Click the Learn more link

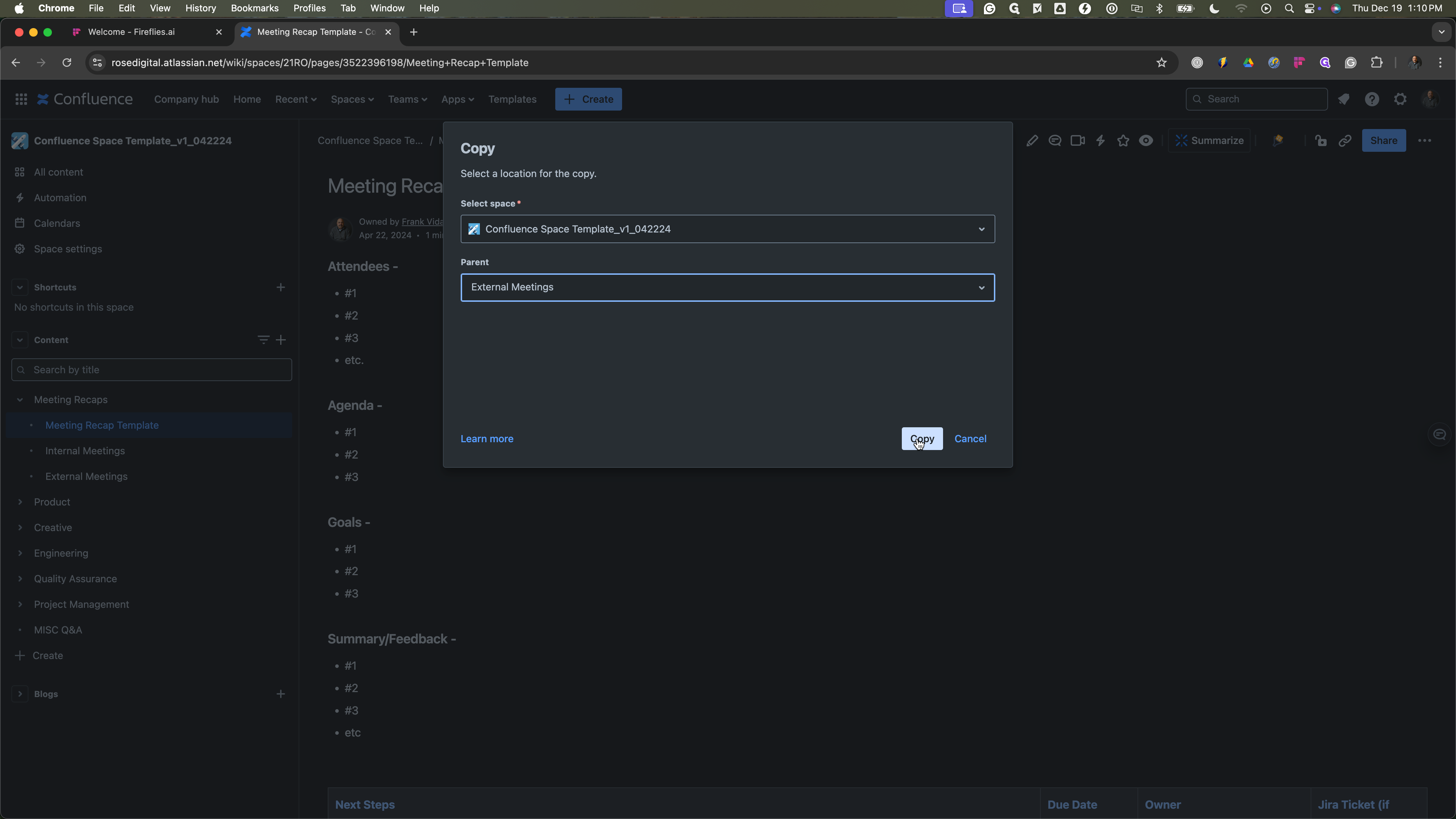(487, 439)
